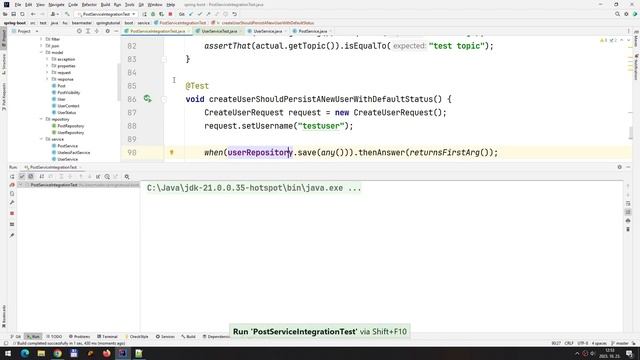This screenshot has width=640, height=360.
Task: Click the red Stop icon in main toolbar
Action: pos(171,14)
